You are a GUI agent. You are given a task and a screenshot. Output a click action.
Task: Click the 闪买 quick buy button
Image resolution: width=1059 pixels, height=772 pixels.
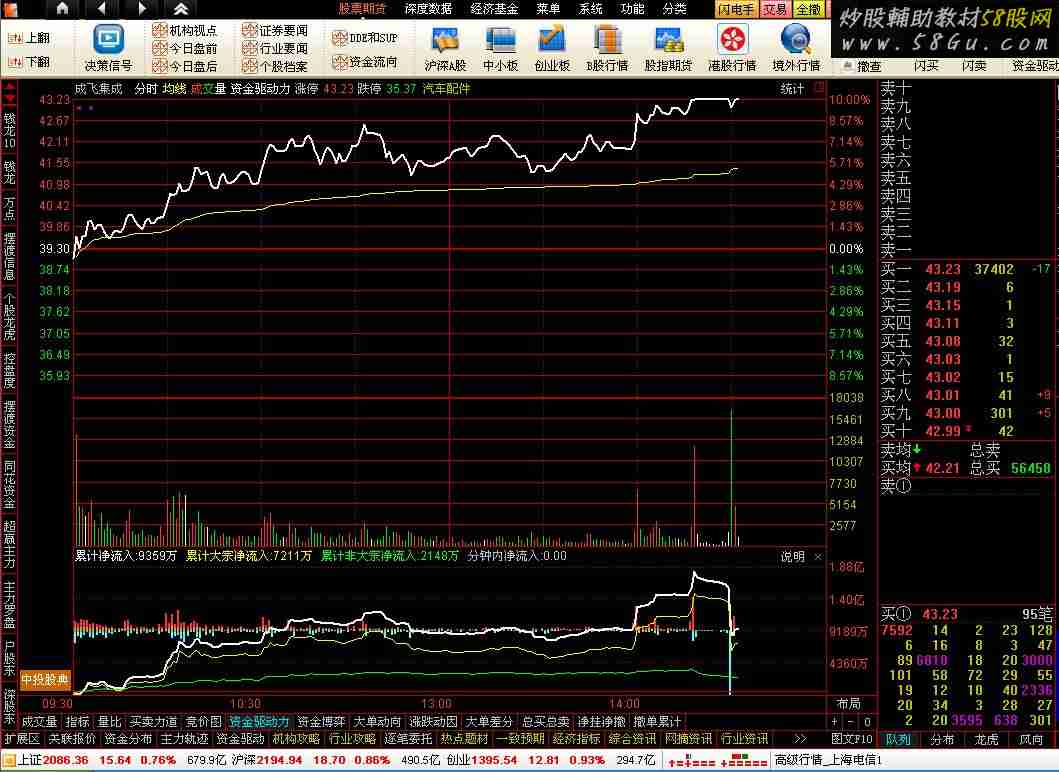926,66
